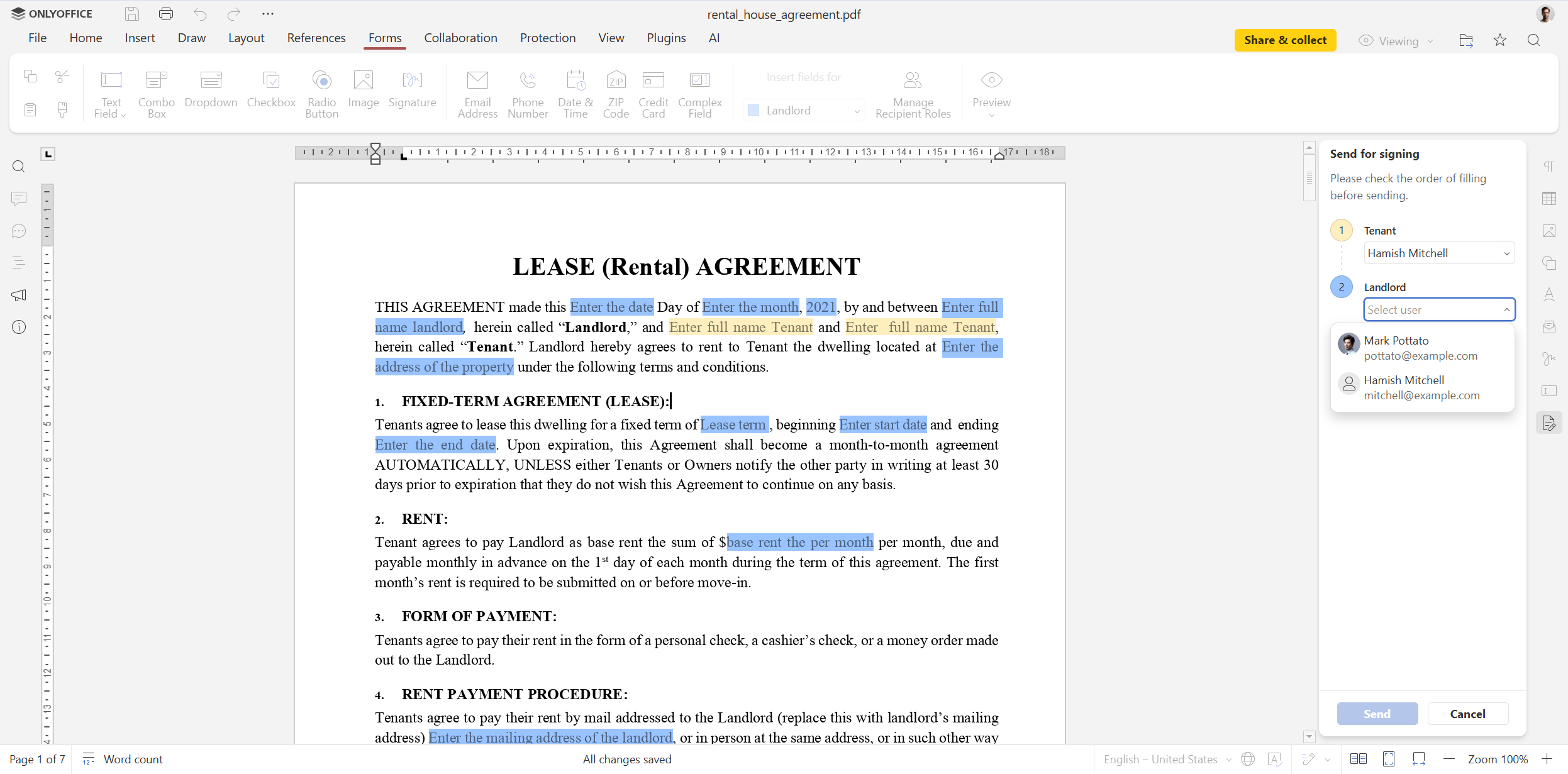Screen dimensions: 1568x774
Task: Open Manage Recipient Roles
Action: [x=913, y=94]
